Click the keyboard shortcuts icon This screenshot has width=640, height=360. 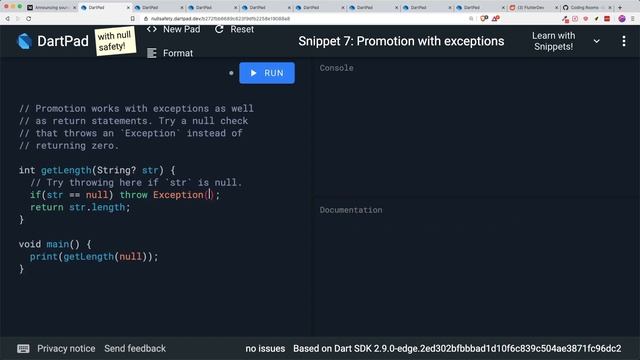click(x=23, y=349)
